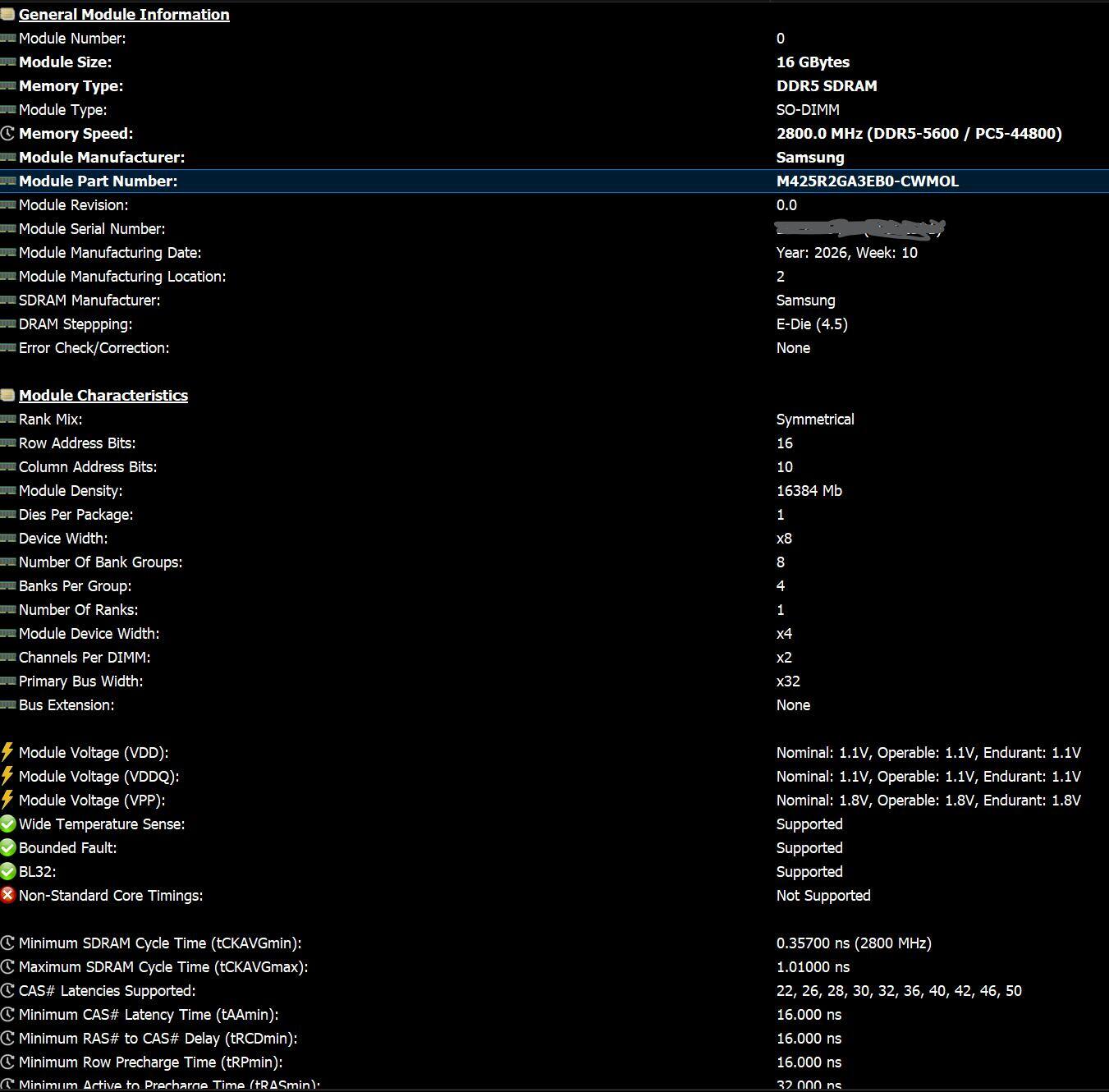Select the Number Of Bank Groups row
The width and height of the screenshot is (1109, 1092).
tap(554, 562)
